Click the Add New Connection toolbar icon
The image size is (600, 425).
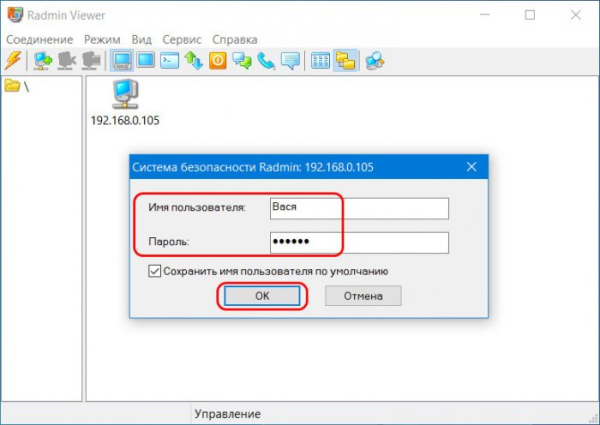42,61
